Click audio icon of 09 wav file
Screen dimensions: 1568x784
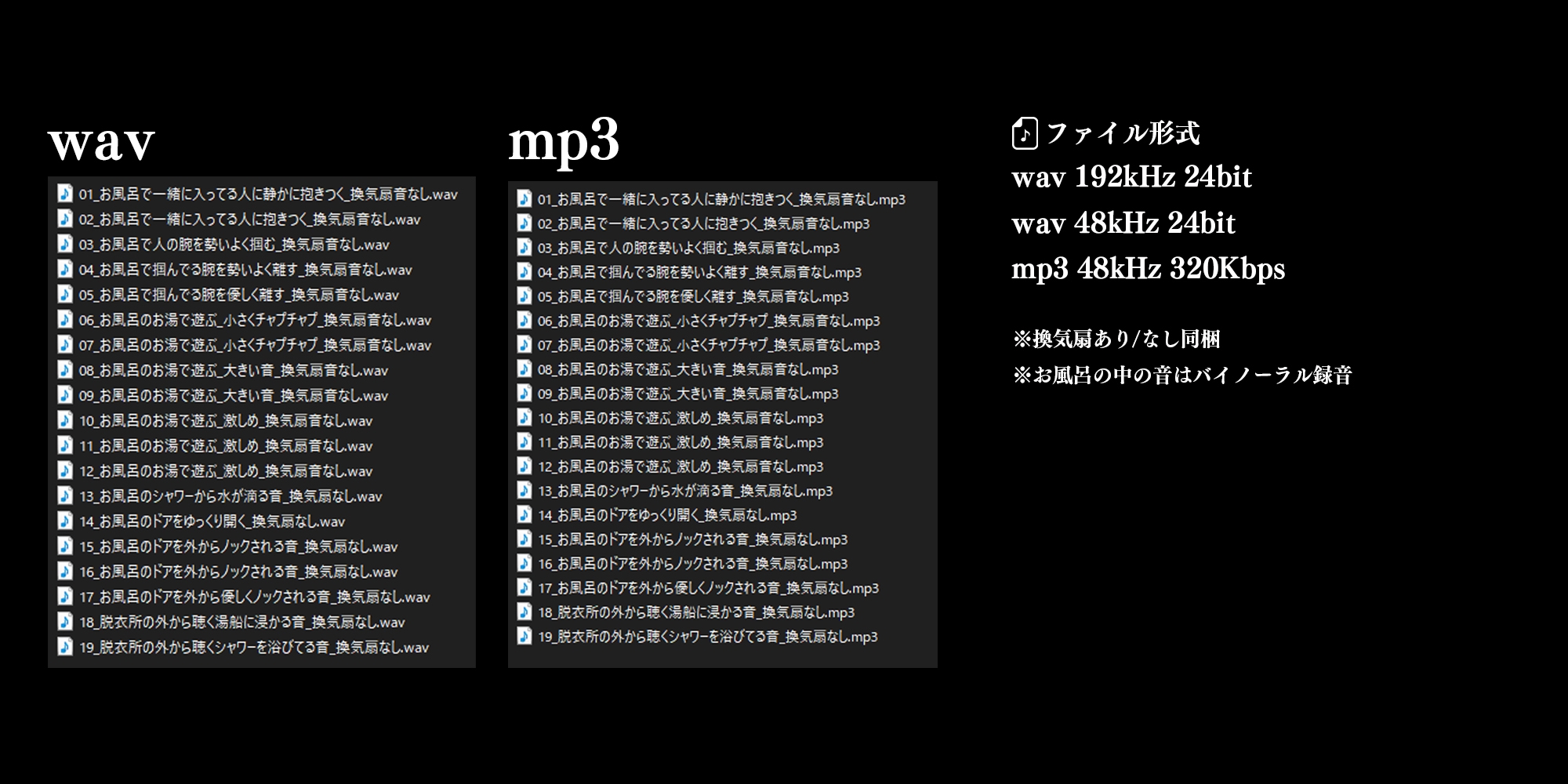[x=65, y=394]
